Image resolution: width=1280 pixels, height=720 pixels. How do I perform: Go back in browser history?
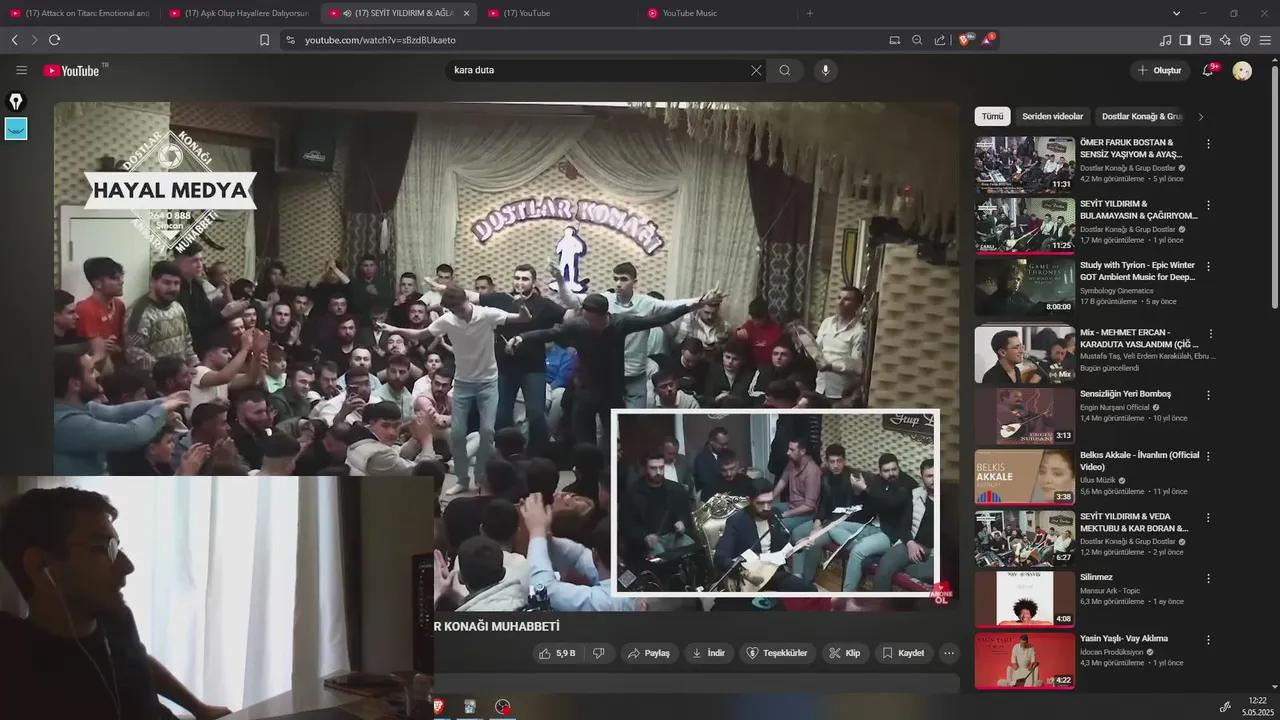[x=14, y=40]
